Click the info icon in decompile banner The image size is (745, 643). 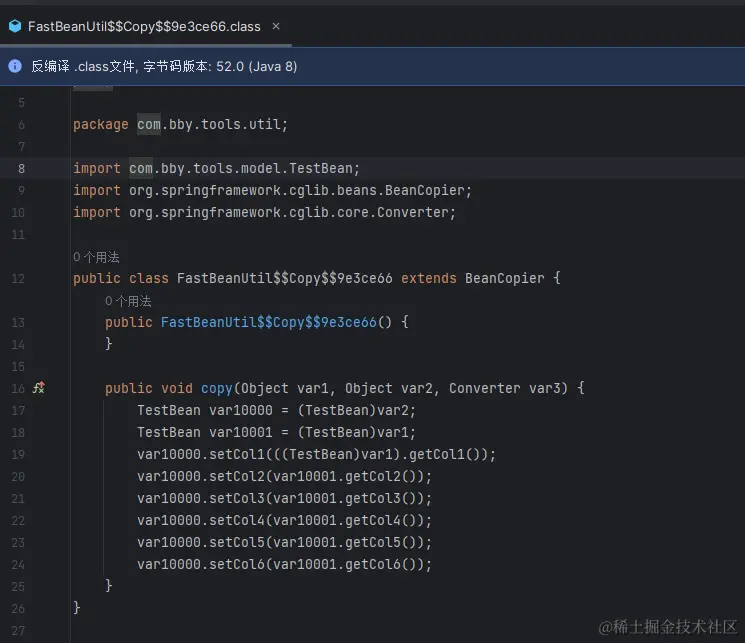(x=15, y=66)
